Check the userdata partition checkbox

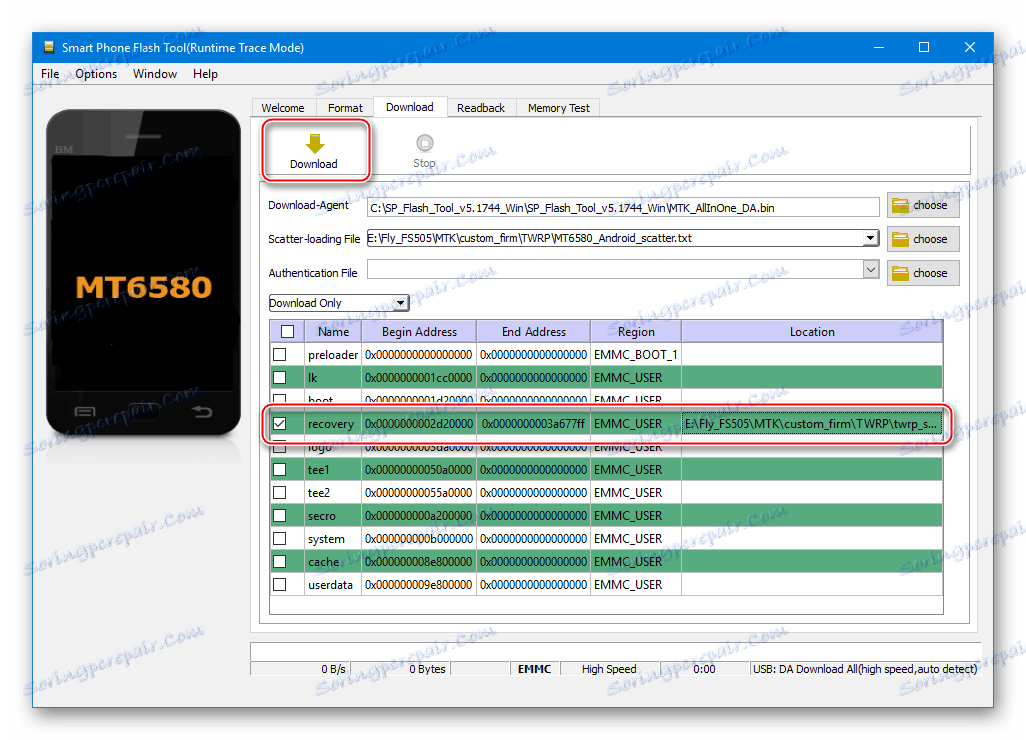[x=280, y=584]
